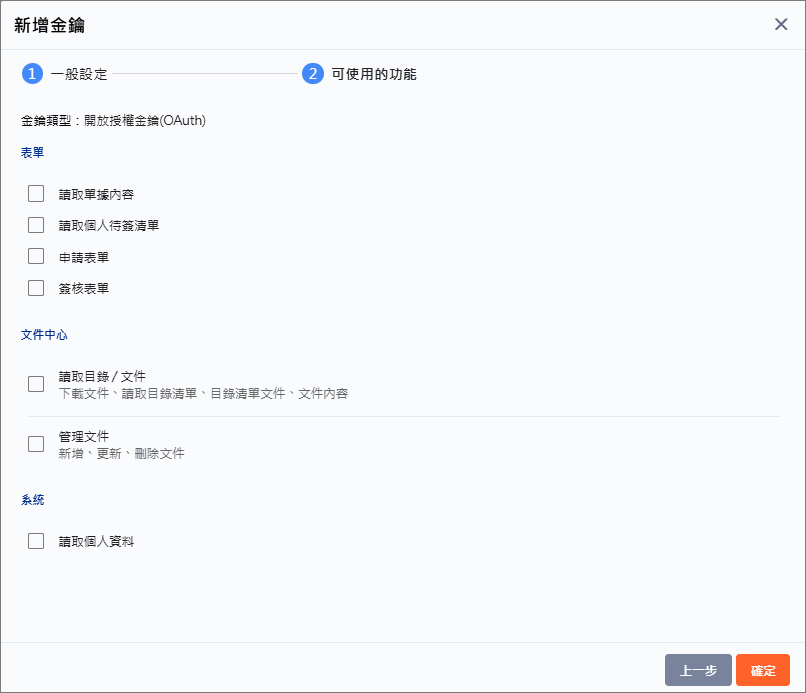
Task: Tick the 讀取個人資料 checkbox
Action: tap(36, 541)
